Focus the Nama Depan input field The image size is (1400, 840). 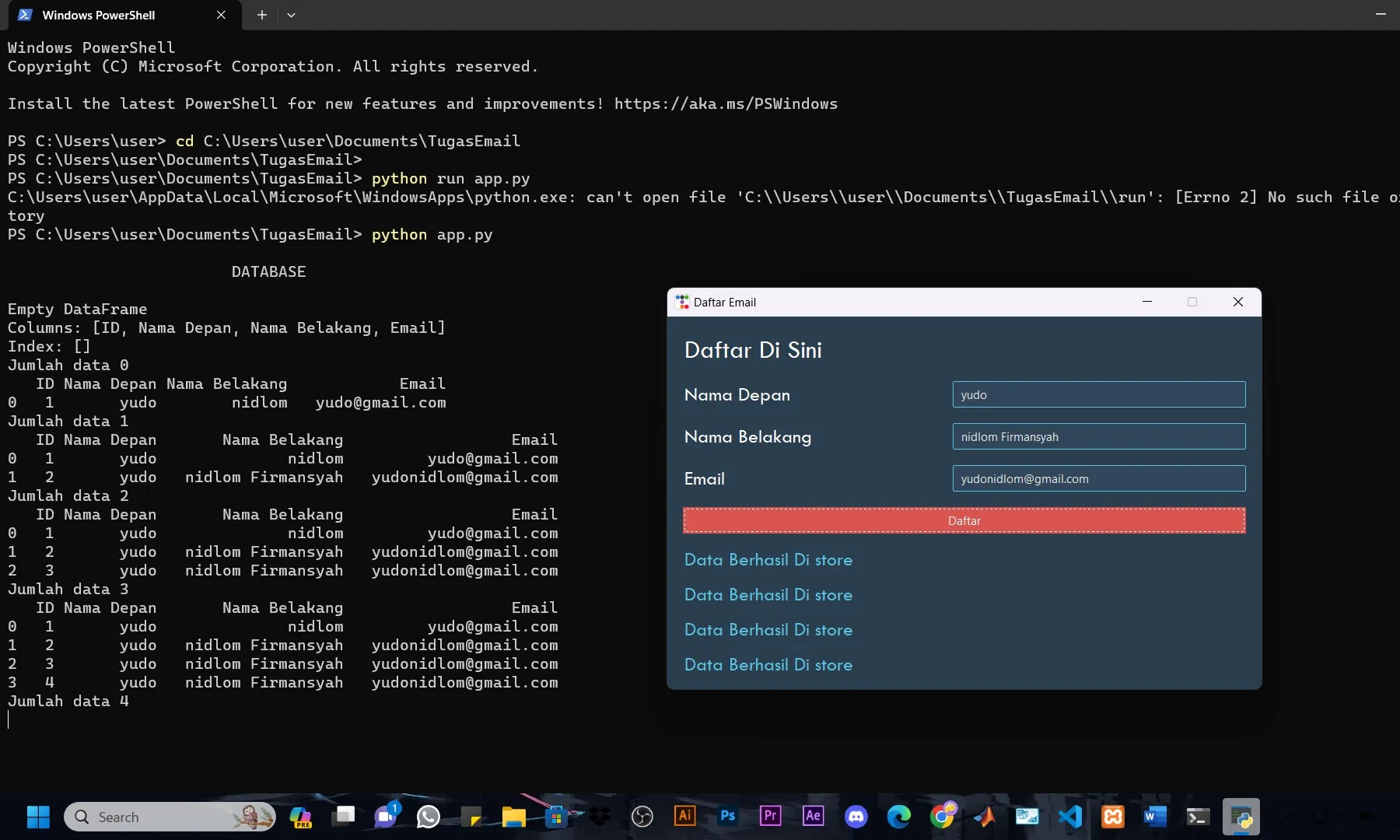1098,394
